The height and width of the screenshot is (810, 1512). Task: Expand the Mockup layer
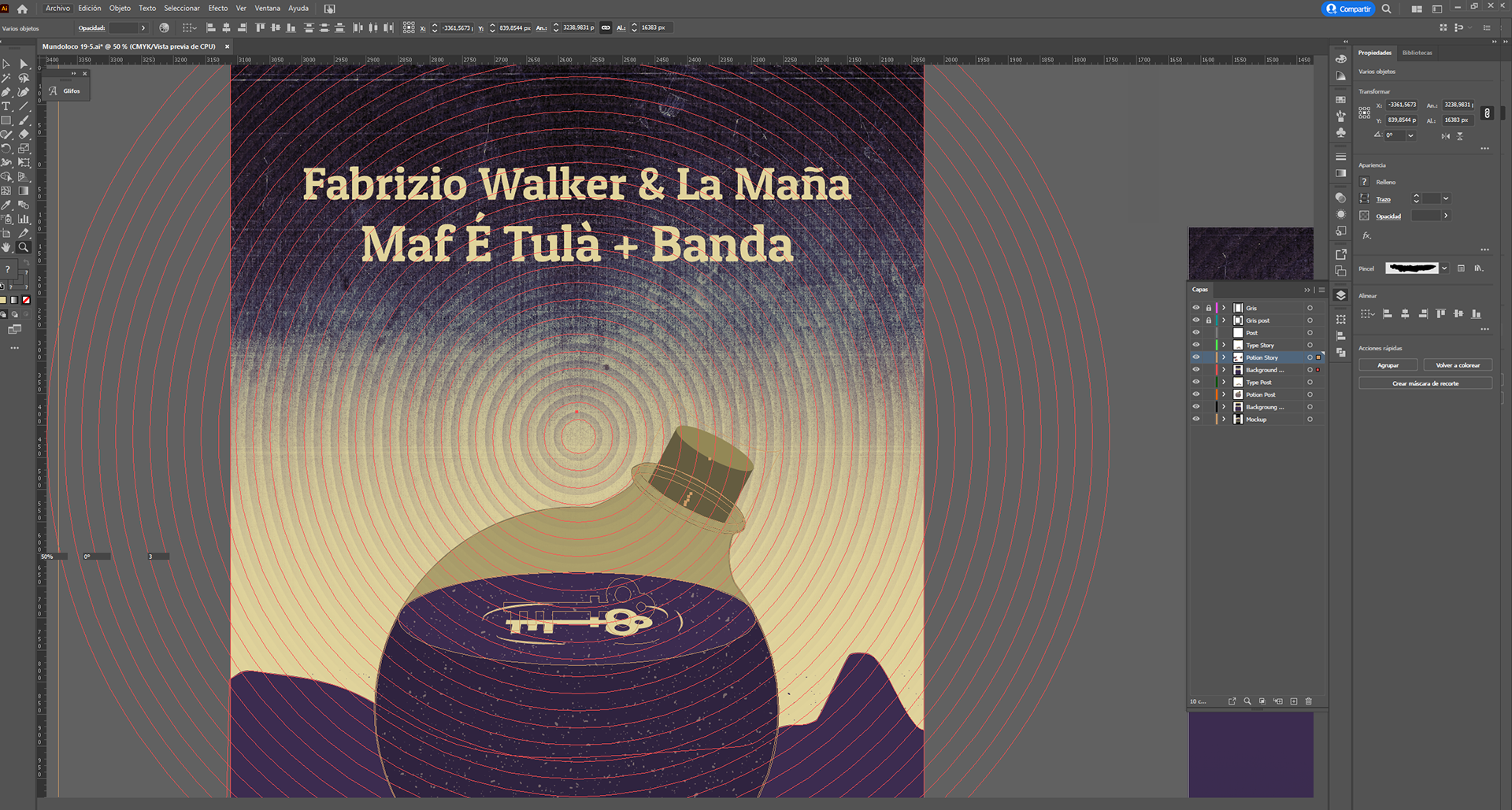click(1224, 419)
